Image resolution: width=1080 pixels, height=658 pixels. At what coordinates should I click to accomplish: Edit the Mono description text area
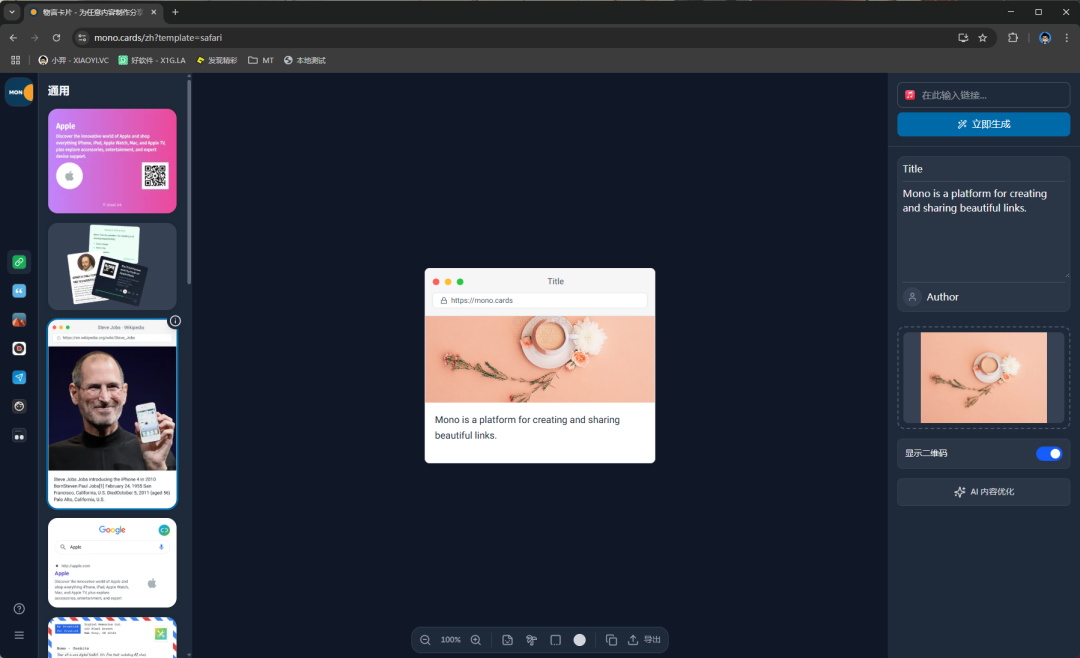tap(984, 231)
